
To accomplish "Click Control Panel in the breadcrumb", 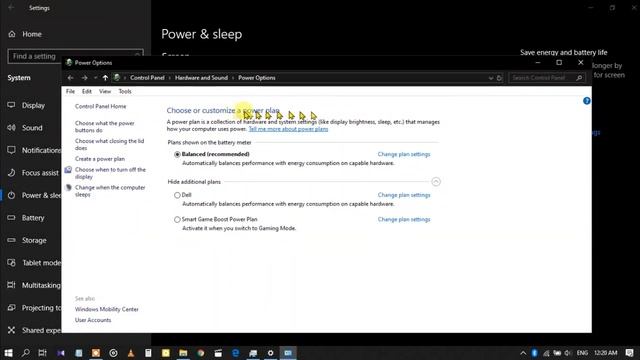I will tap(147, 78).
